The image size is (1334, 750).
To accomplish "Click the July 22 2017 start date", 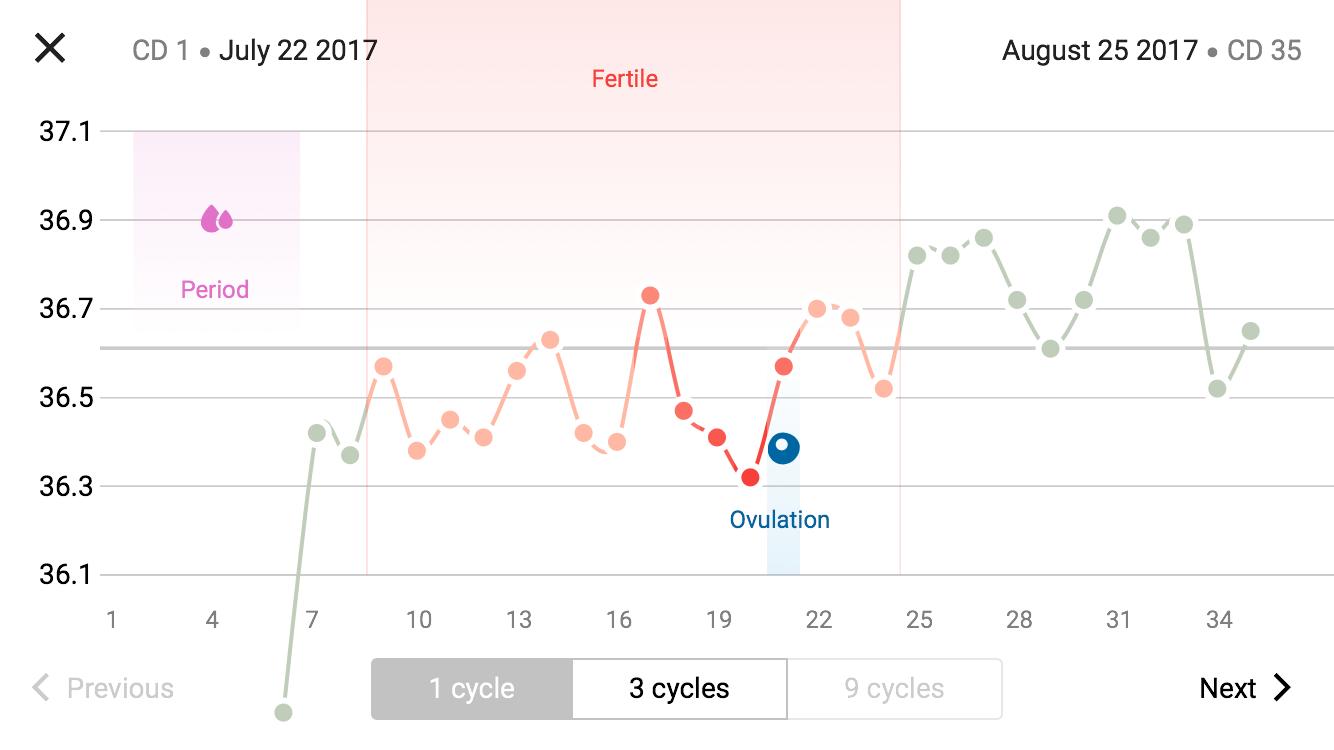I will point(298,50).
